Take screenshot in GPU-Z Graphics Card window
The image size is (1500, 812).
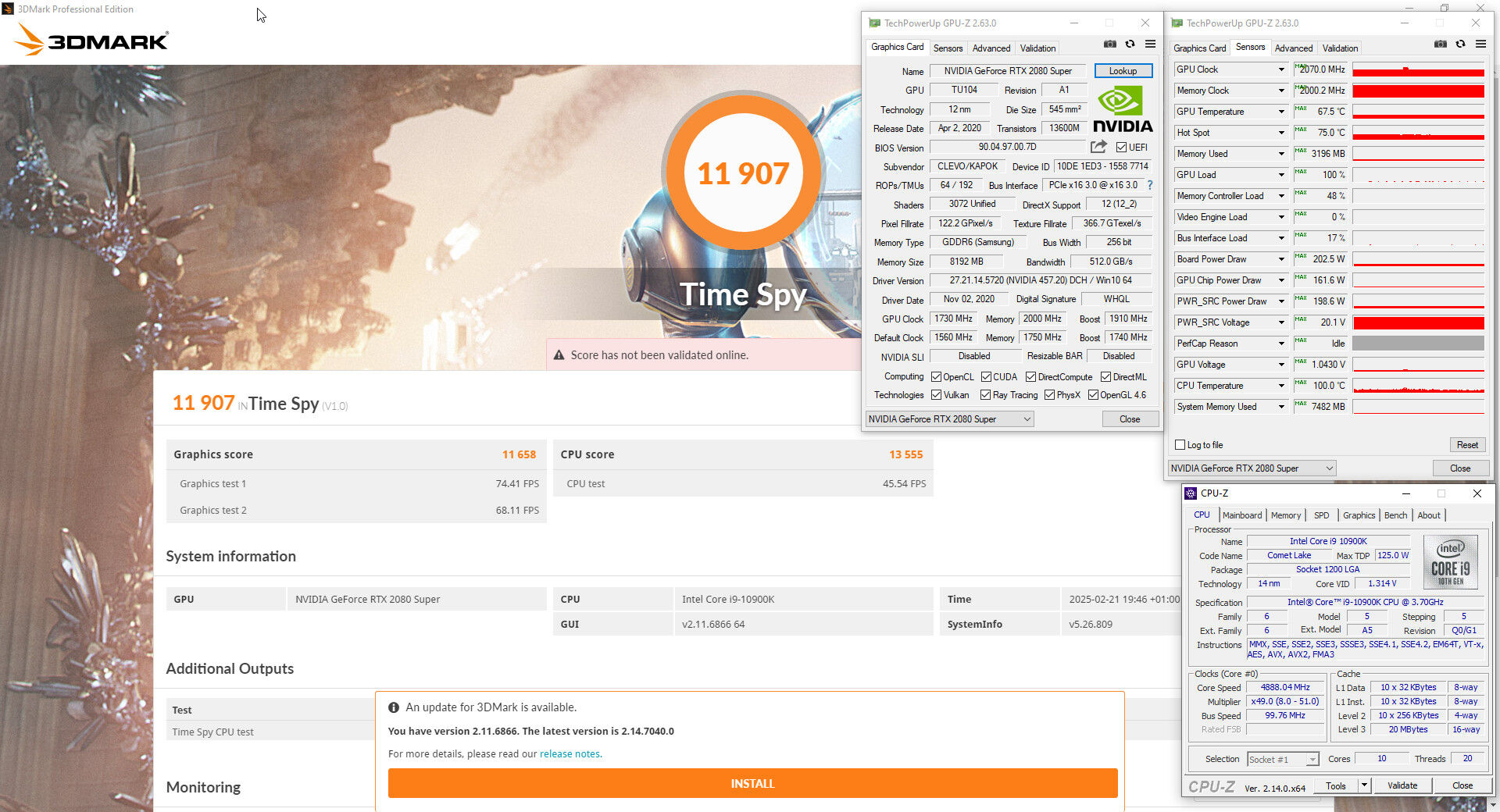tap(1110, 45)
